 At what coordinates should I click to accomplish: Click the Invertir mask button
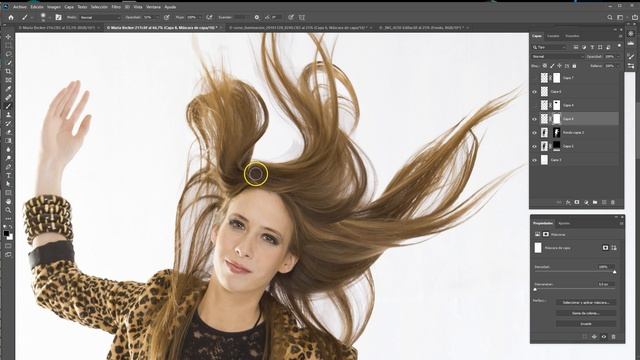586,324
